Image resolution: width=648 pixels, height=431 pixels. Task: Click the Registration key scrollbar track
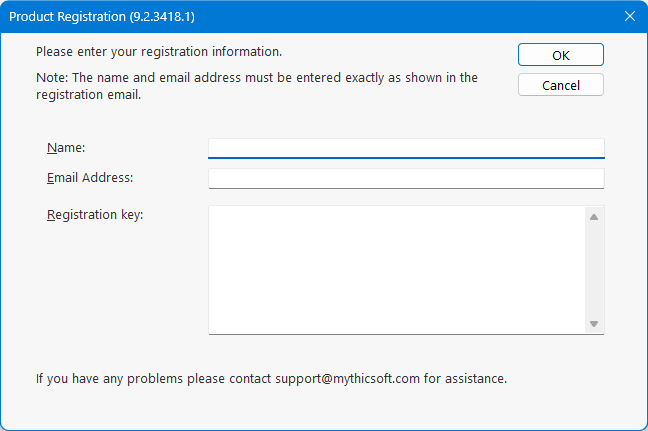point(593,270)
